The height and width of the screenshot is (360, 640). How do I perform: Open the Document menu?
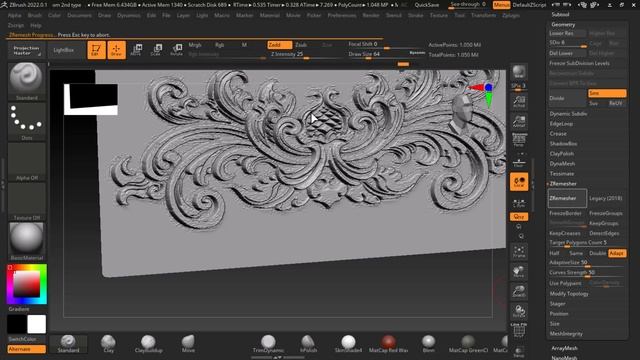(79, 16)
